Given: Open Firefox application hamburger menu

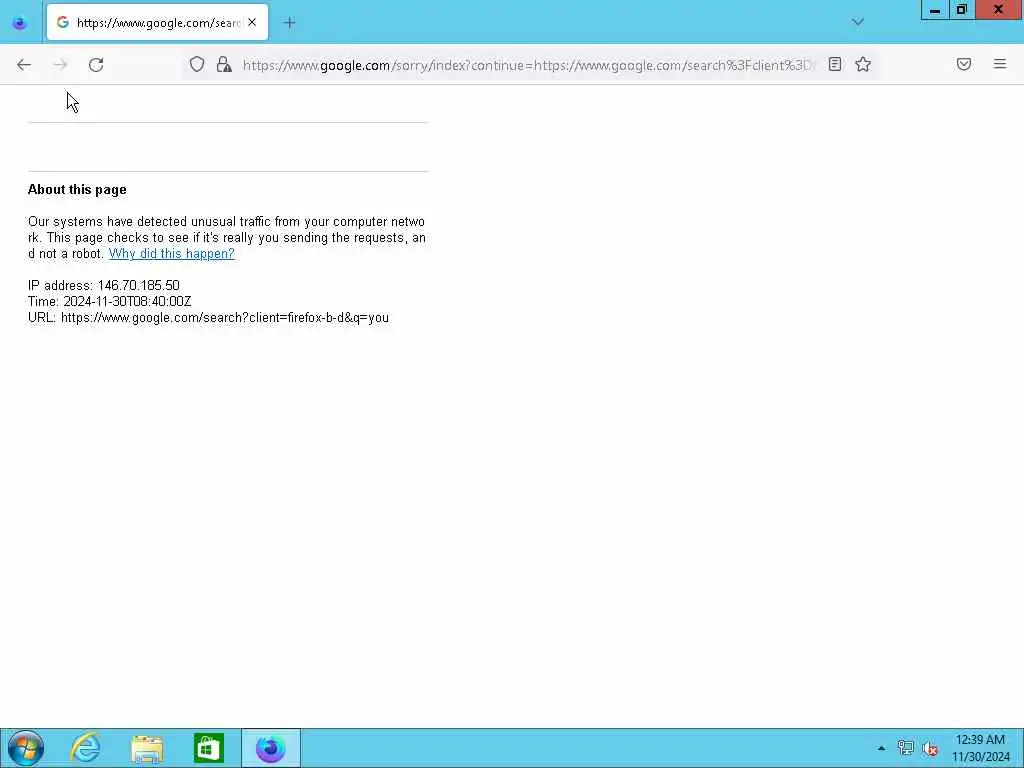Looking at the screenshot, I should click(999, 64).
